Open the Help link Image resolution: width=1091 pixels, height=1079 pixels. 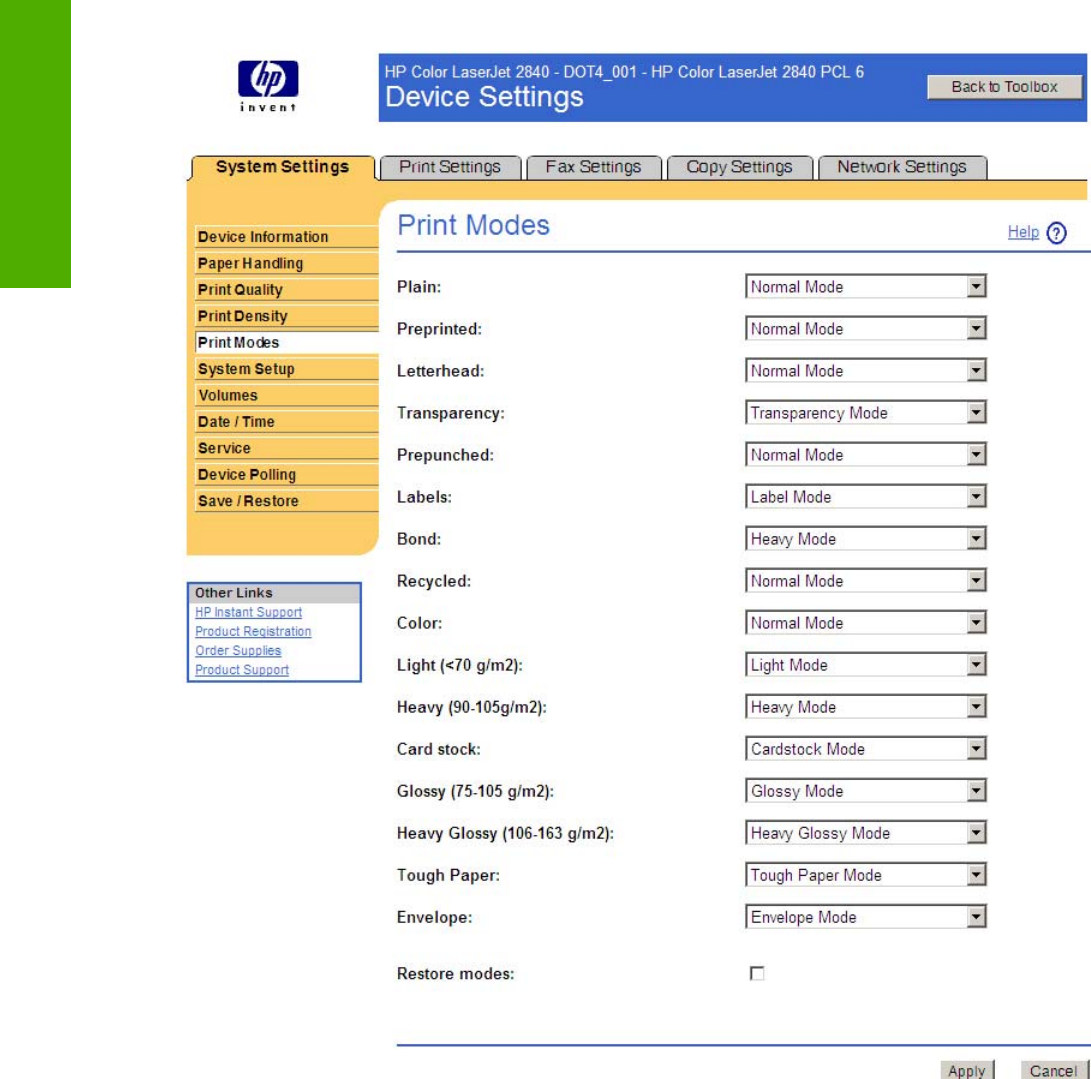point(1023,232)
